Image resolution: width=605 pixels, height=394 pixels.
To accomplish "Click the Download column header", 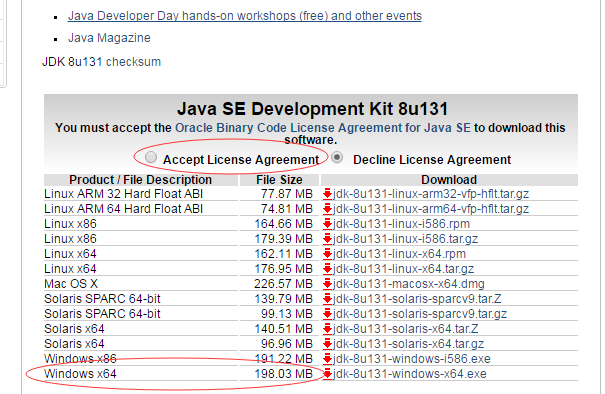I will pos(450,180).
